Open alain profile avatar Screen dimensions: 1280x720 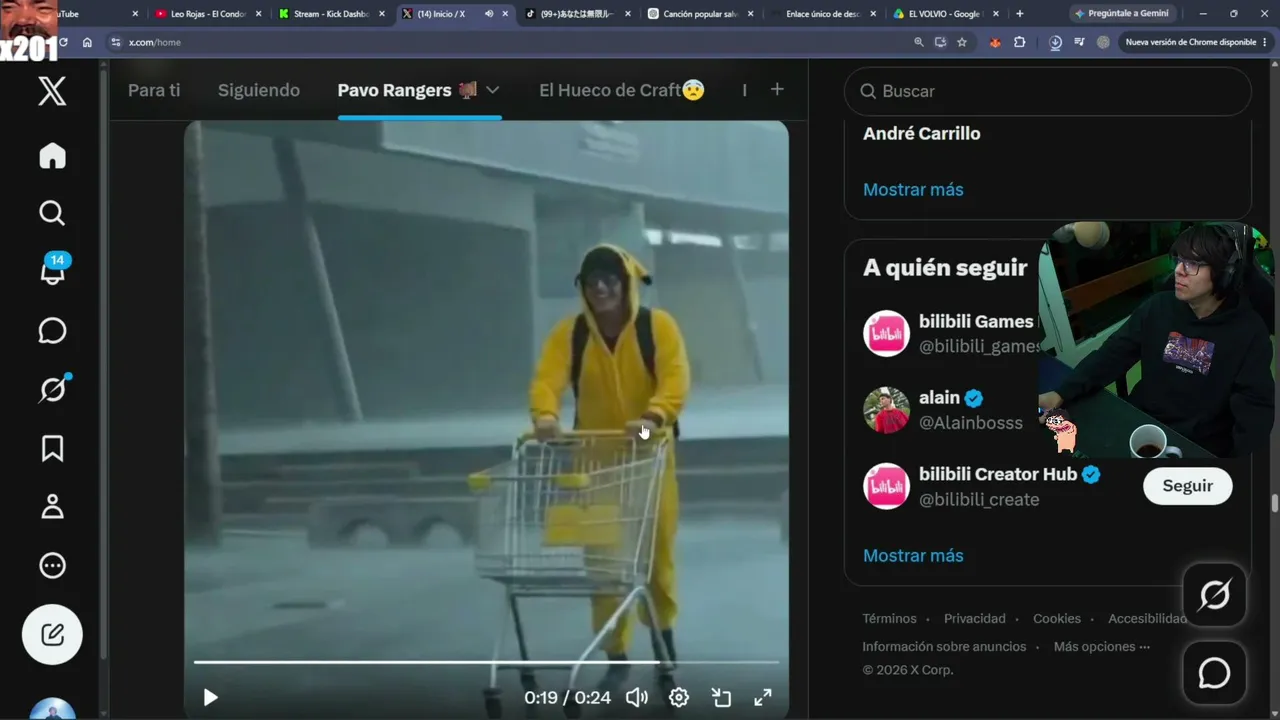click(x=886, y=410)
